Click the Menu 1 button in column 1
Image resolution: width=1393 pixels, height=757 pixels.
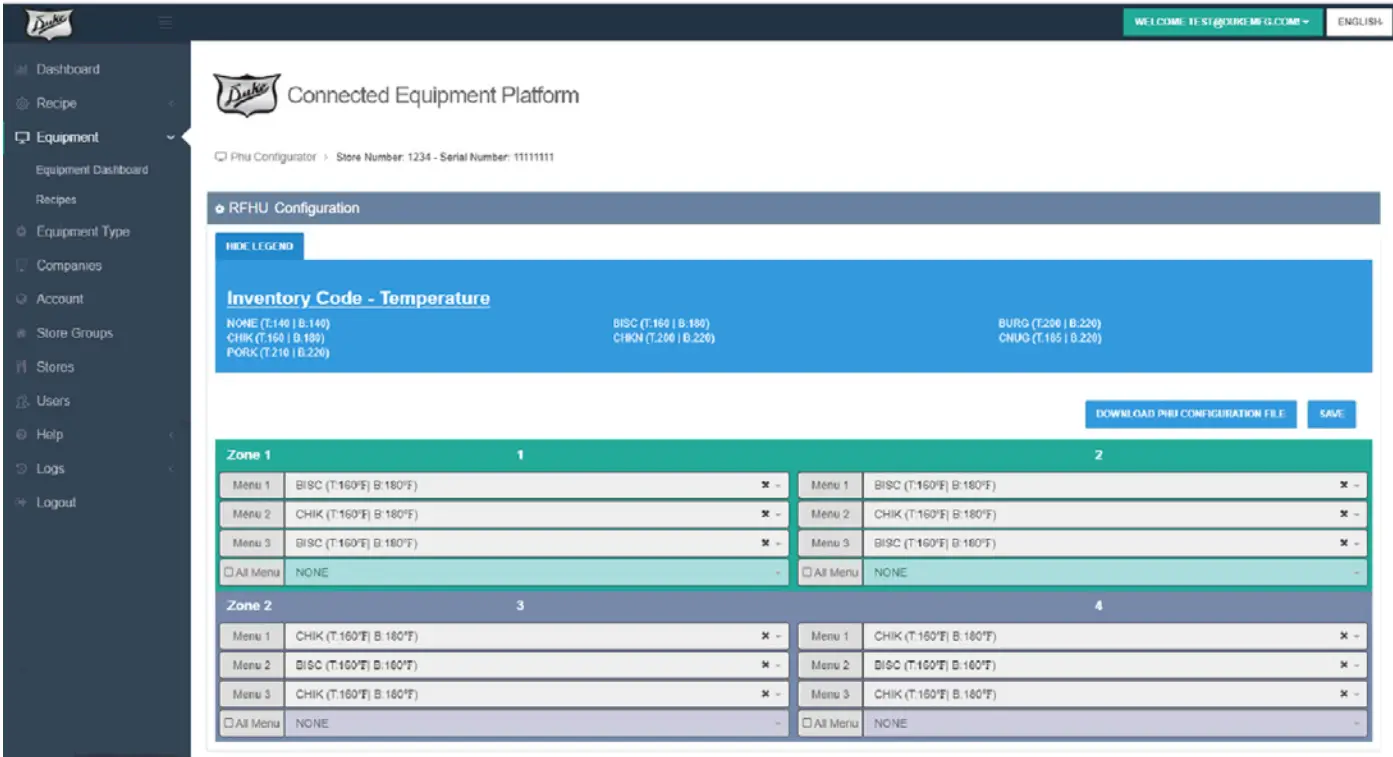[251, 485]
